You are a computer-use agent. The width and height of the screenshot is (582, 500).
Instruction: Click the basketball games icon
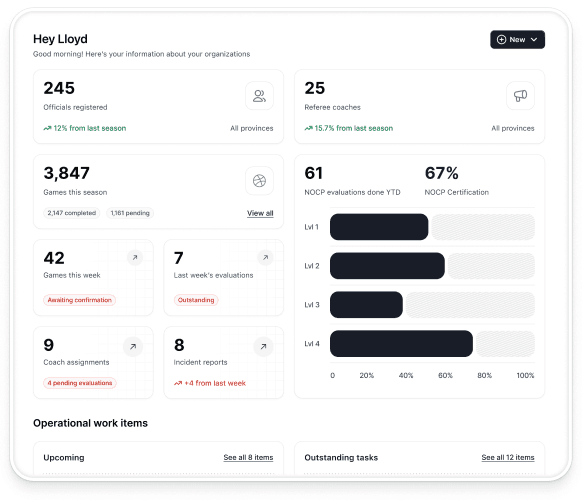(259, 181)
